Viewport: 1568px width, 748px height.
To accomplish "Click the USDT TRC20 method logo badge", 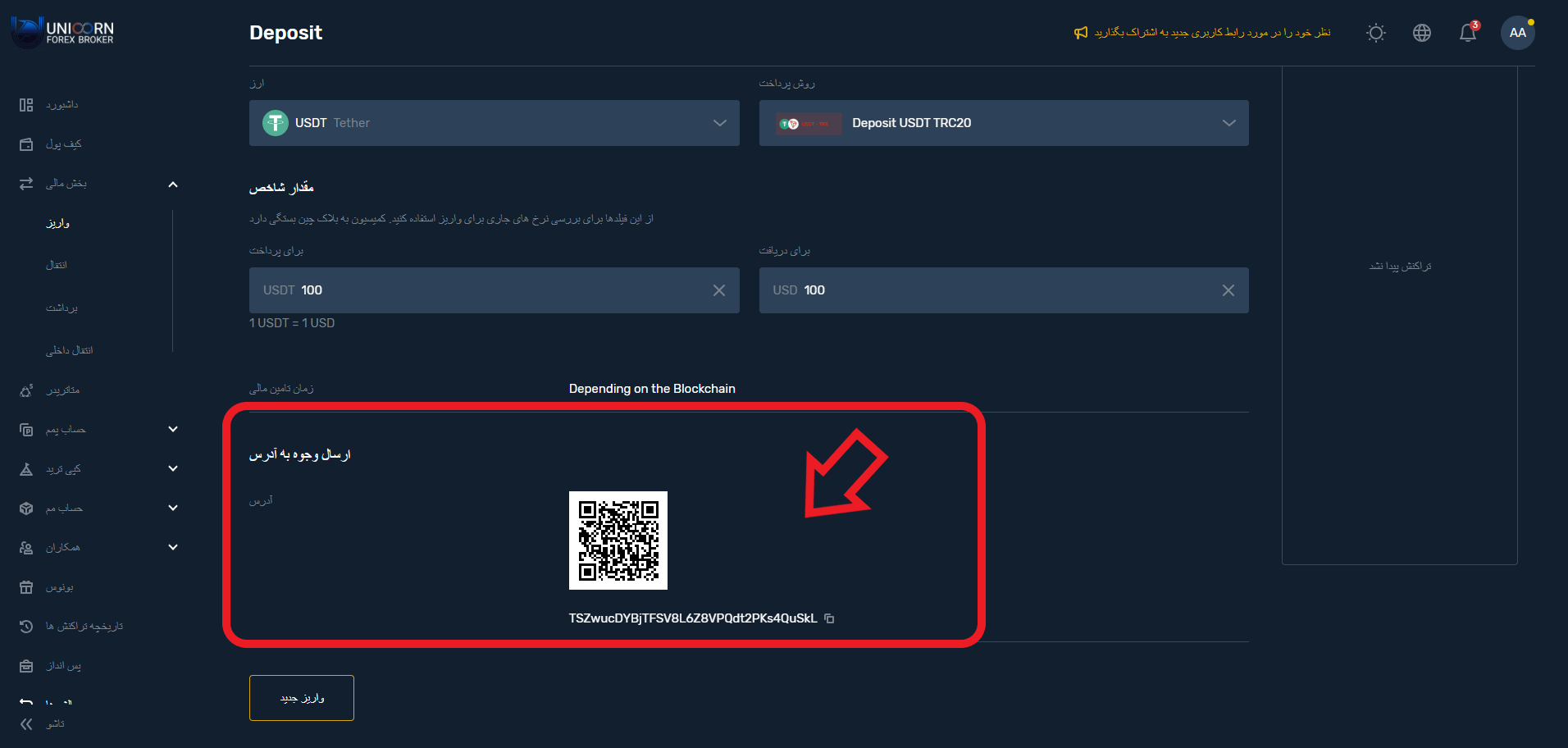I will click(809, 124).
